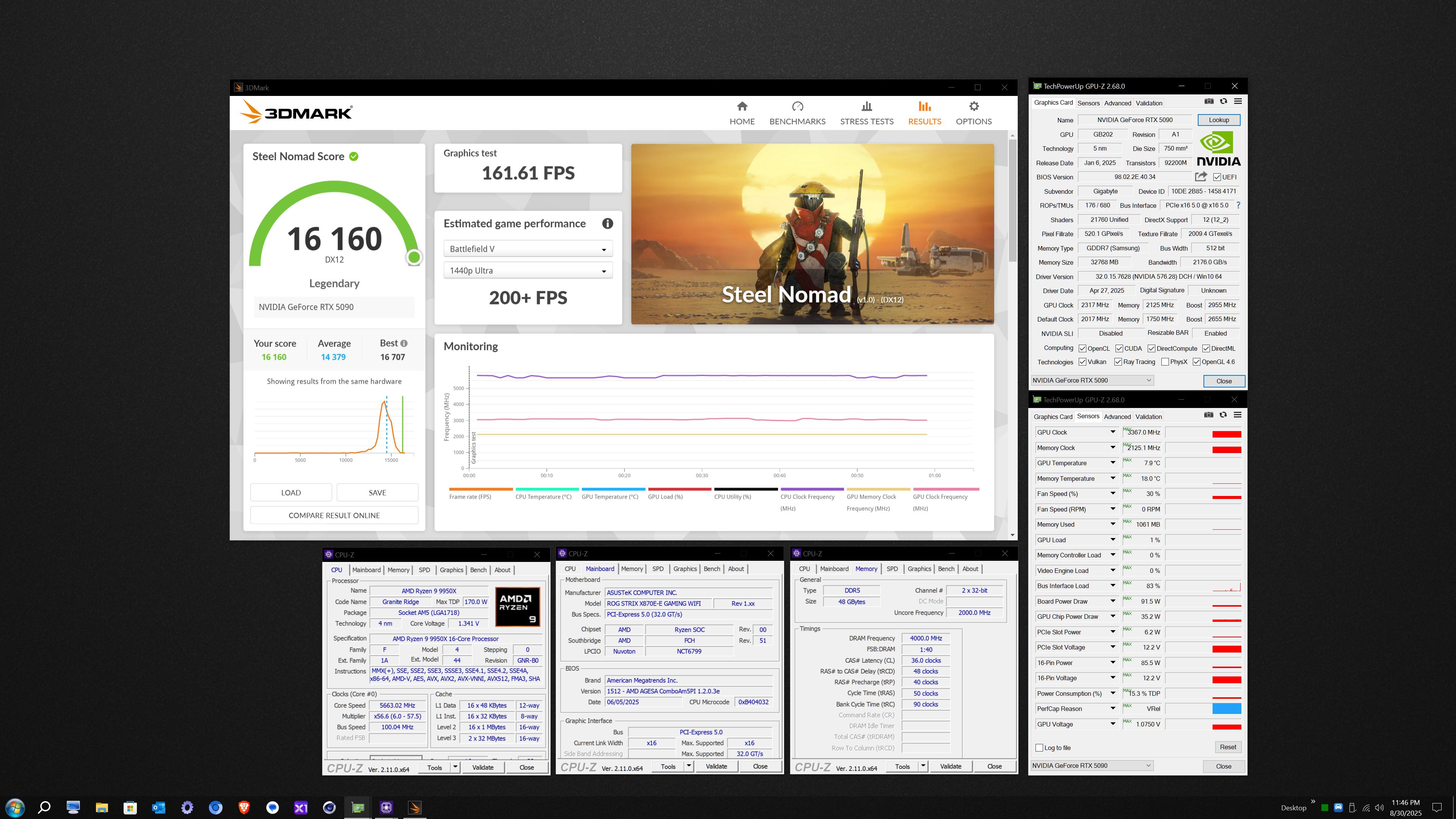Open EVGA Precision X1 from the taskbar
This screenshot has width=1456, height=819.
tap(301, 808)
